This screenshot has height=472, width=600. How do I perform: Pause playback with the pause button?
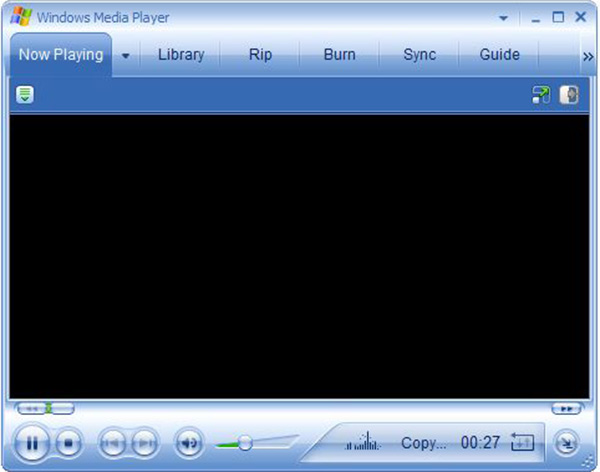tap(32, 443)
